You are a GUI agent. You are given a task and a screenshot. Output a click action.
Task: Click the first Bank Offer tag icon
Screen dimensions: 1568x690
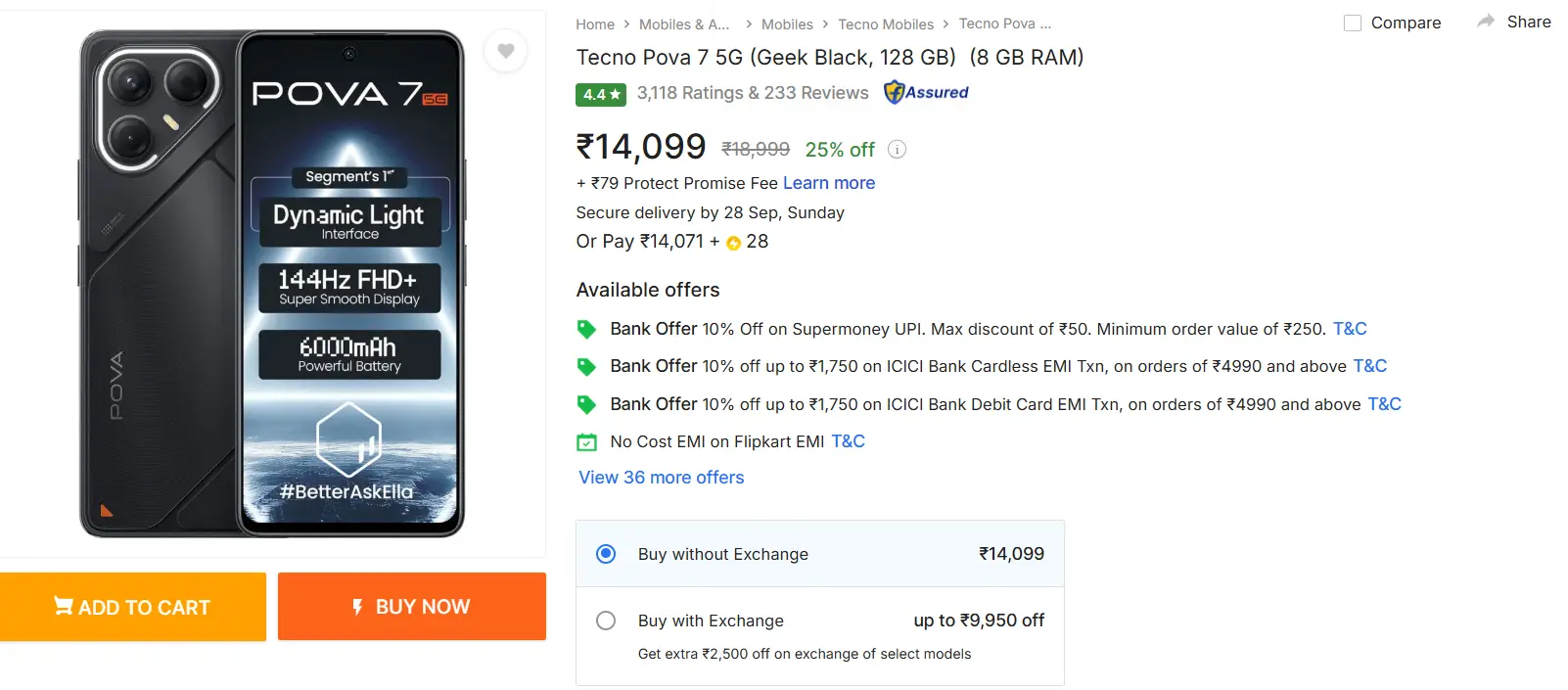pos(586,330)
